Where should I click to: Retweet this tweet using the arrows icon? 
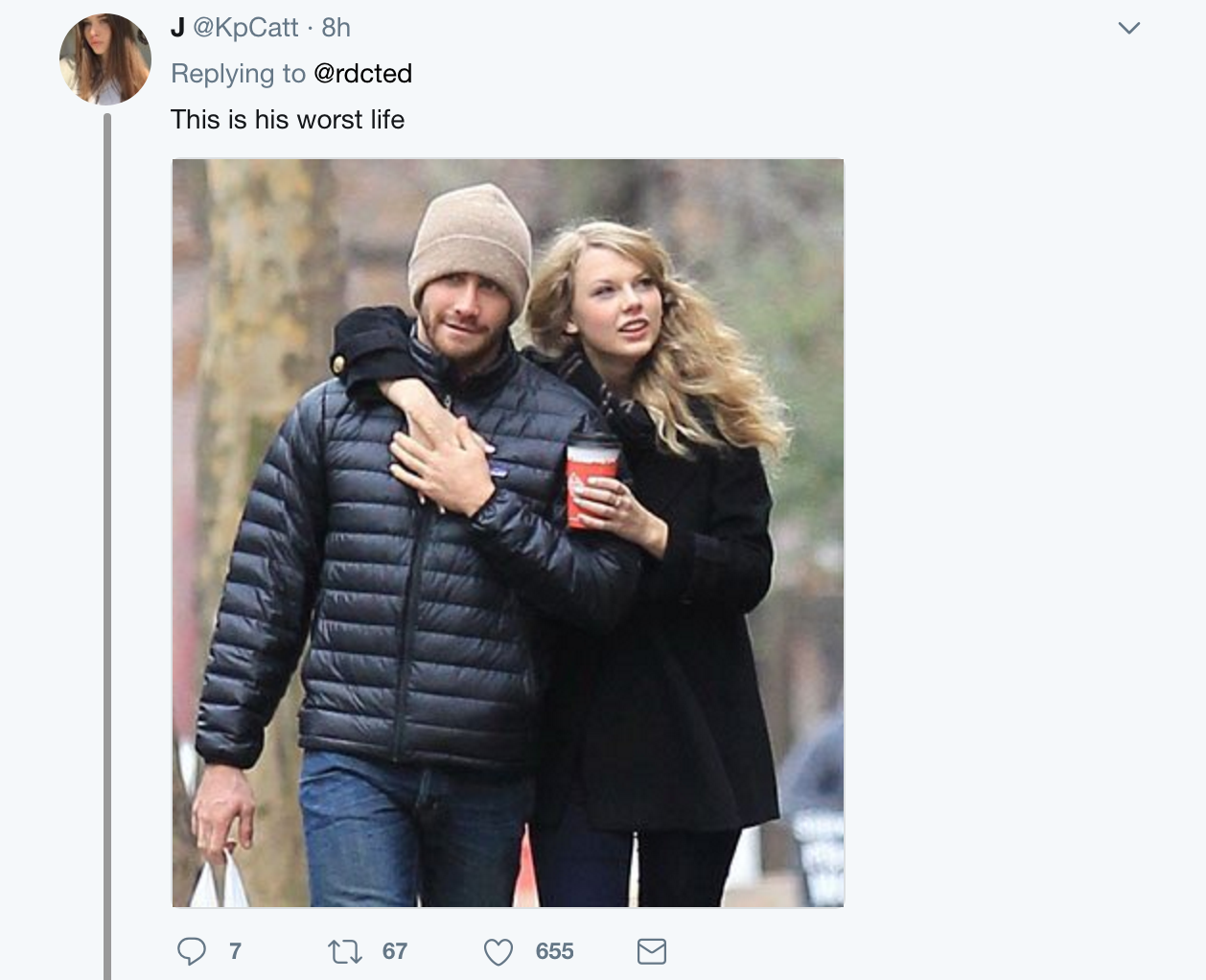pos(344,951)
